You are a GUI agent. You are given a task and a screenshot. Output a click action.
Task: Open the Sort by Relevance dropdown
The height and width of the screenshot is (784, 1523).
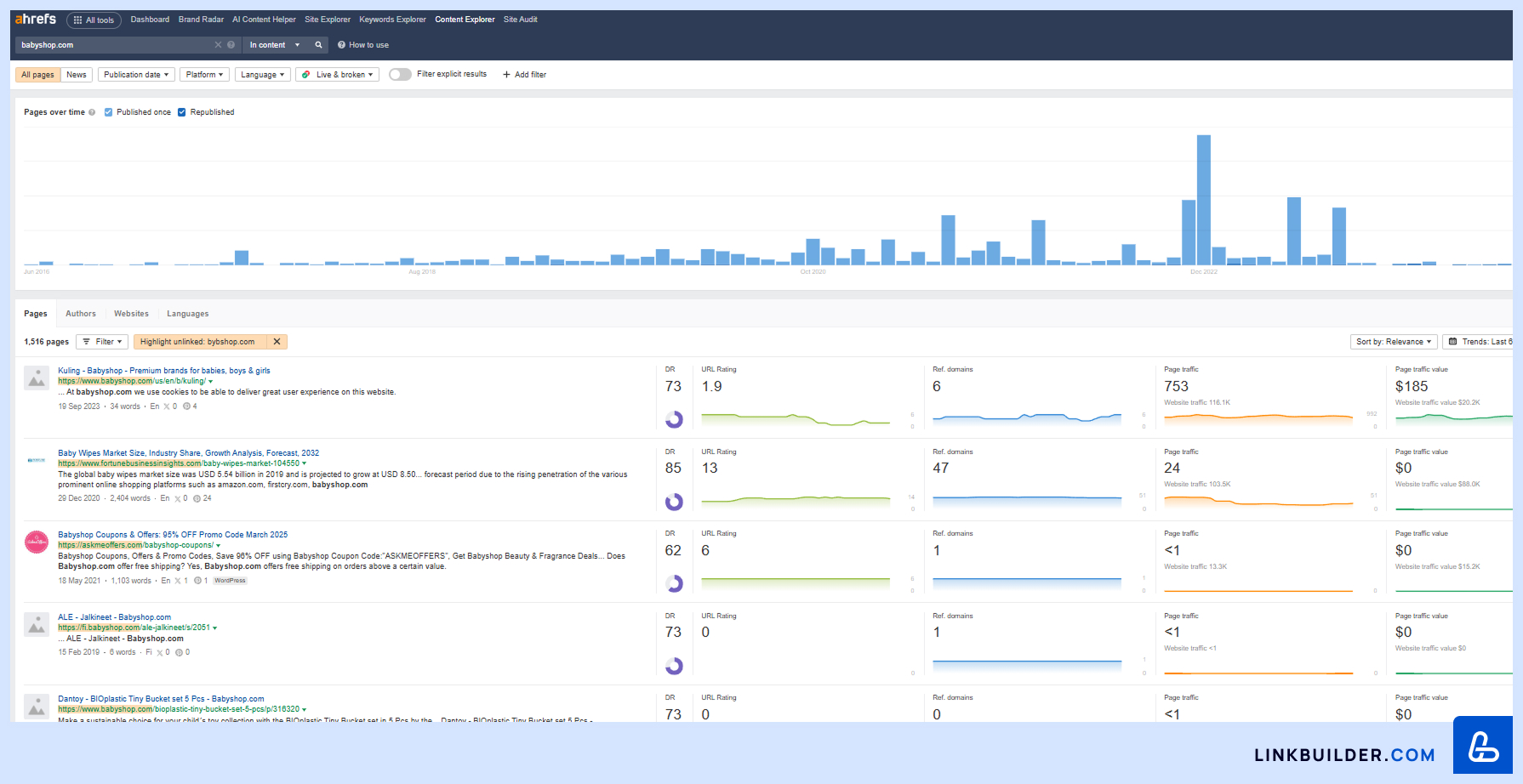[1393, 342]
